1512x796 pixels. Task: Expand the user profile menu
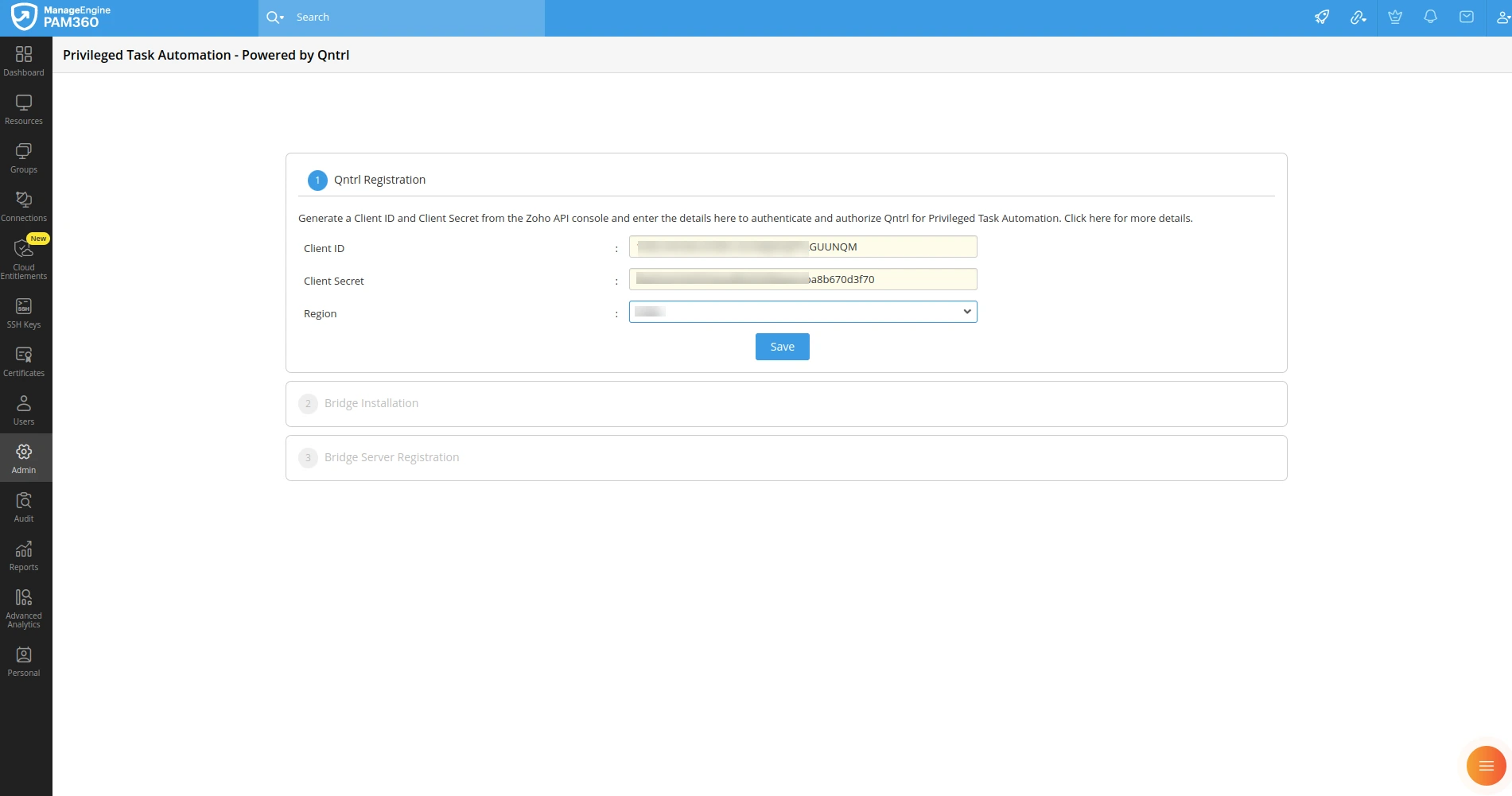click(x=1502, y=17)
